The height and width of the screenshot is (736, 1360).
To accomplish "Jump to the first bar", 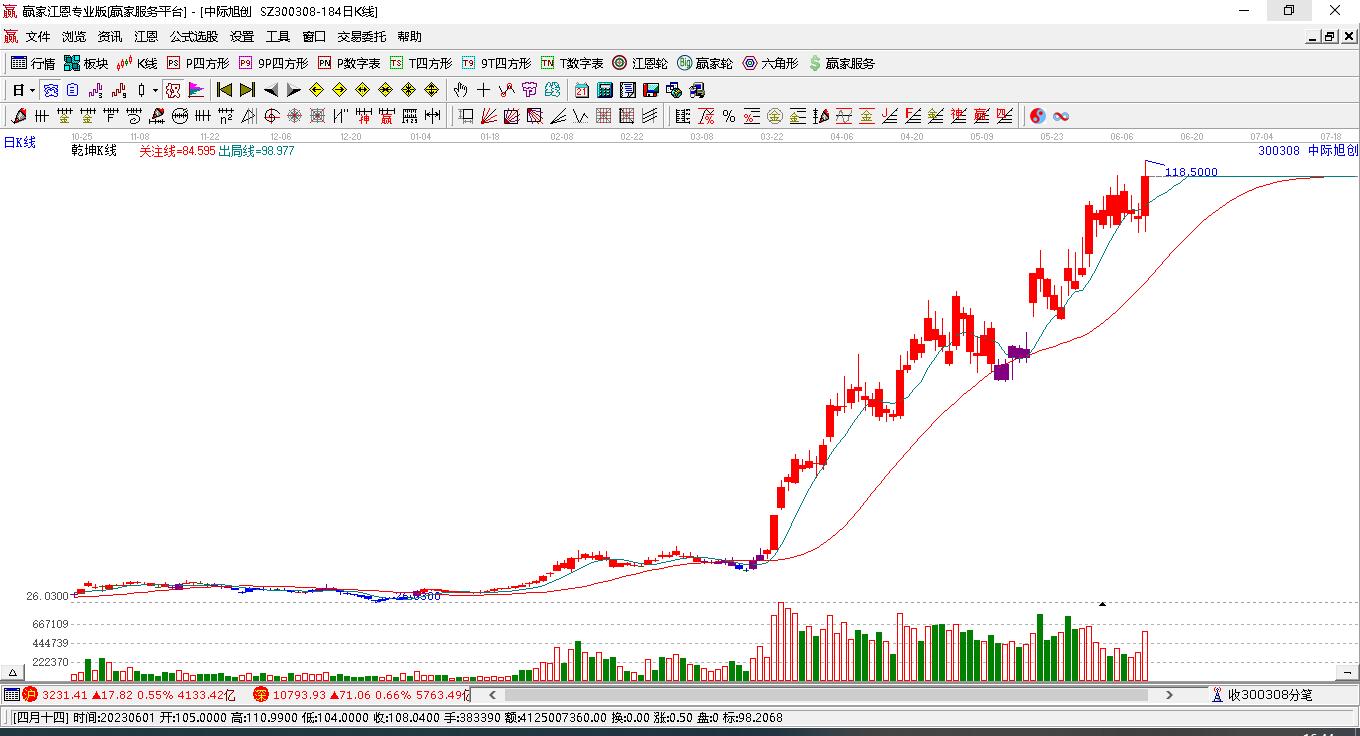I will pos(224,90).
